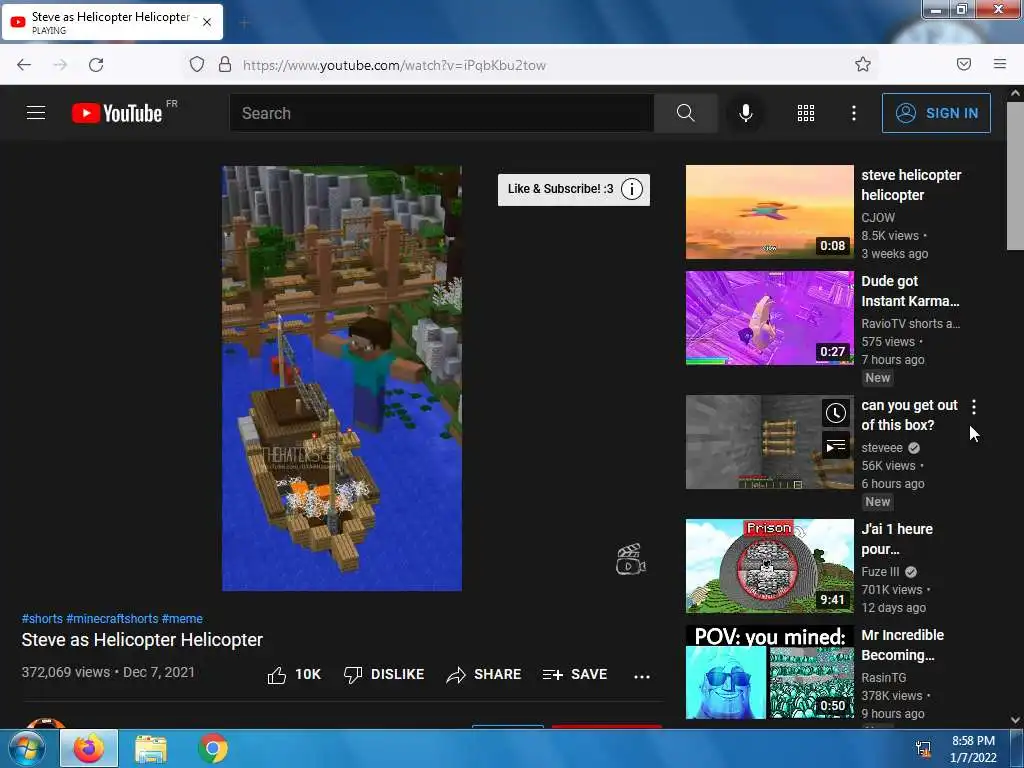Go back in browser history
Image resolution: width=1024 pixels, height=768 pixels.
[24, 65]
